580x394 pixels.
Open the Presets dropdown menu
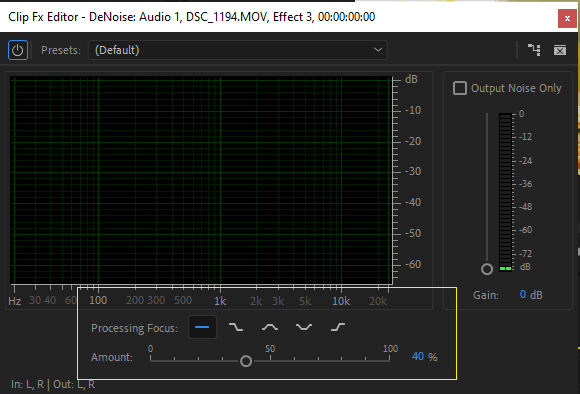click(238, 50)
